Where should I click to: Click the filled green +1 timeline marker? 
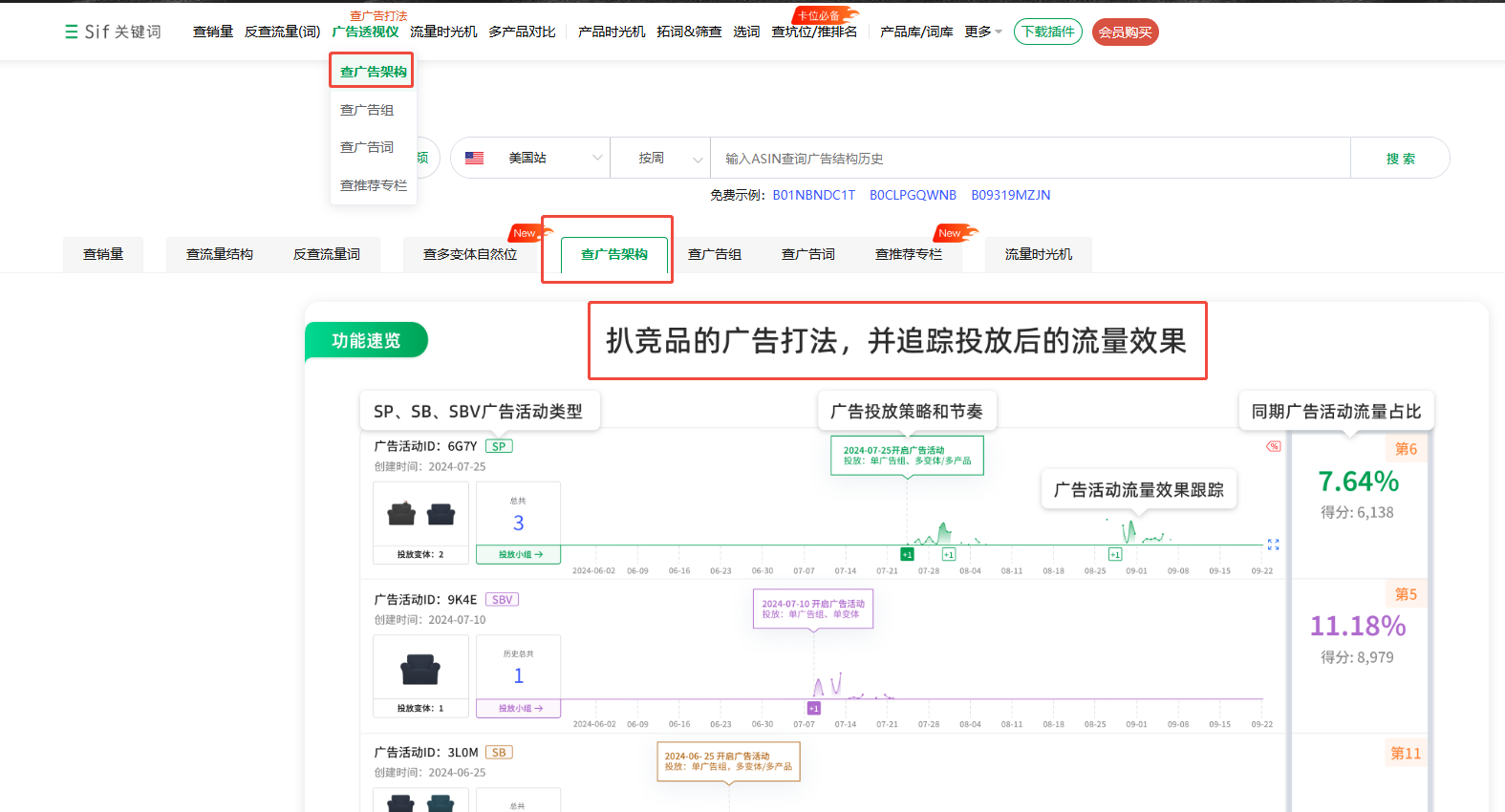[x=907, y=554]
